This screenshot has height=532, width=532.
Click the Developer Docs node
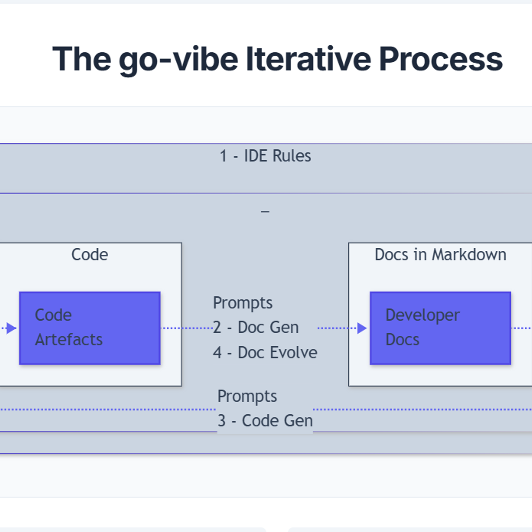tap(440, 328)
